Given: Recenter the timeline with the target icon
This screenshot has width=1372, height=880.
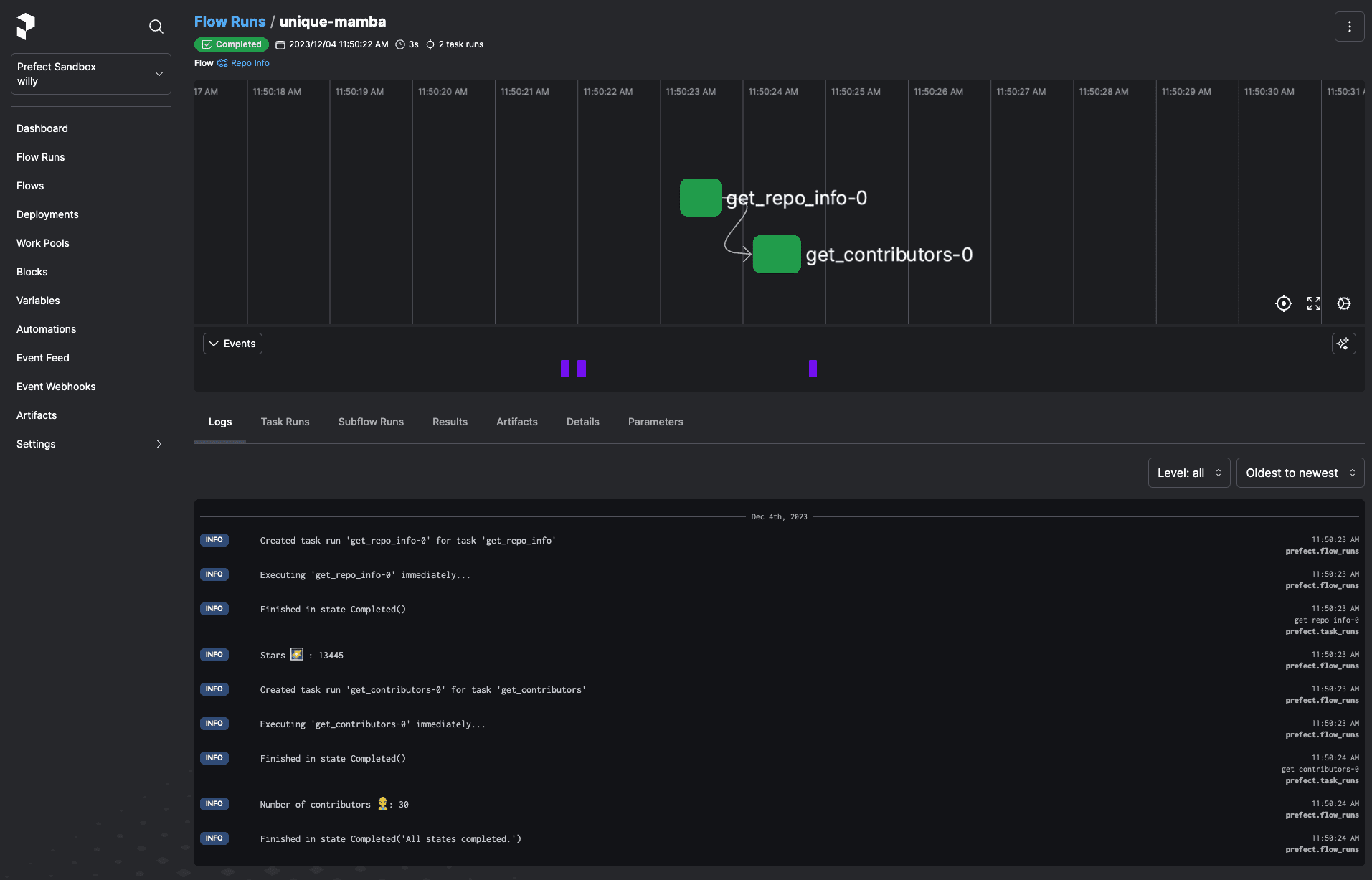Looking at the screenshot, I should (x=1283, y=303).
